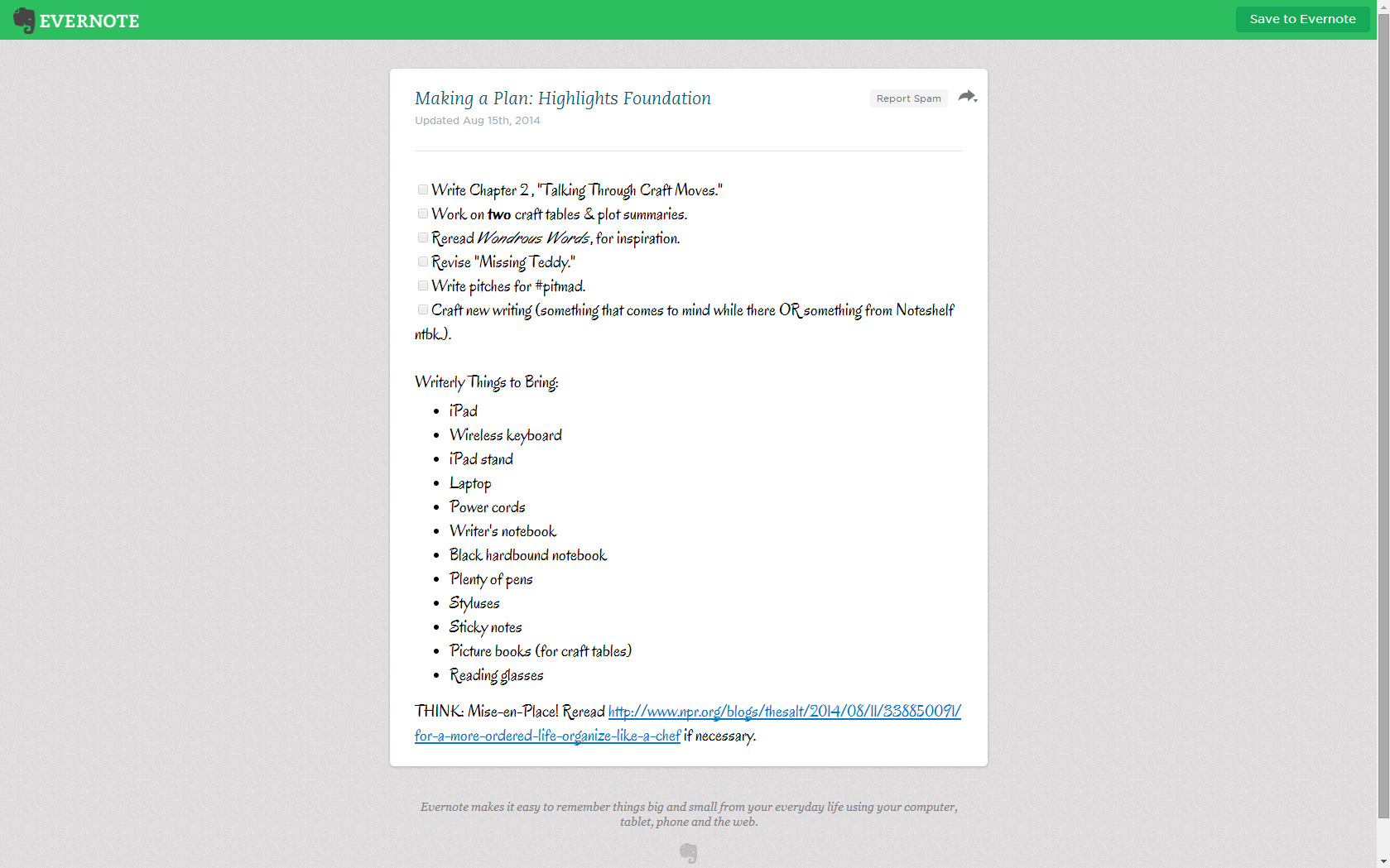Click the note title Making a Plan
This screenshot has width=1390, height=868.
(562, 98)
